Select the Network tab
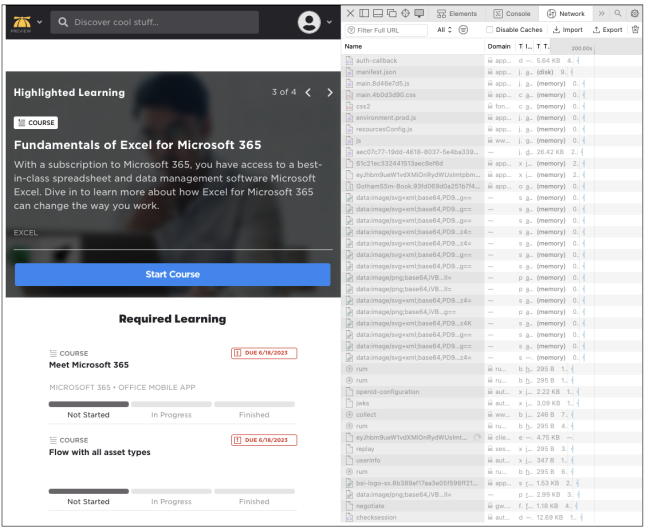The width and height of the screenshot is (646, 527). [x=566, y=14]
